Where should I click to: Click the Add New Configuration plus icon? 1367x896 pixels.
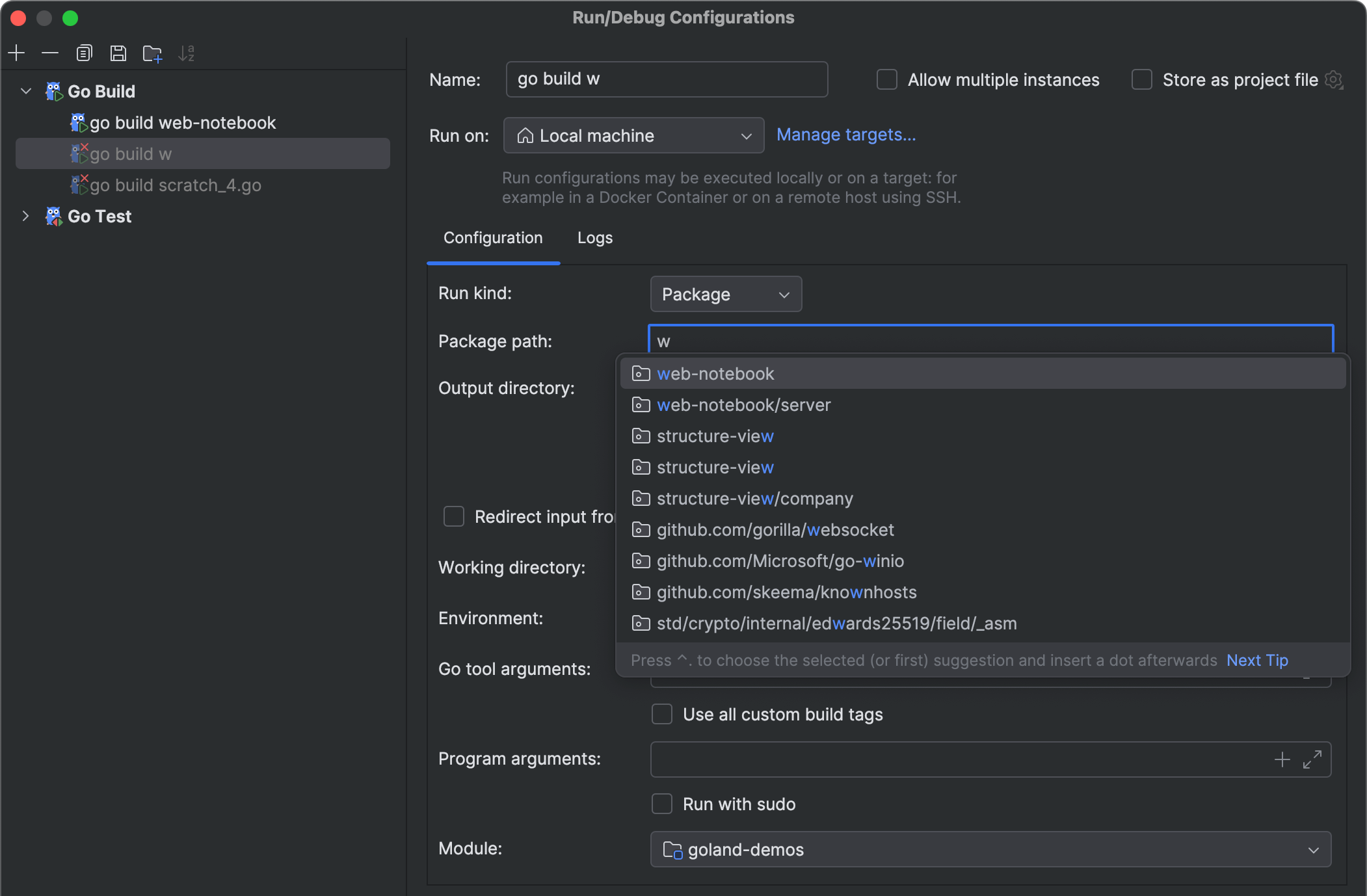coord(16,53)
